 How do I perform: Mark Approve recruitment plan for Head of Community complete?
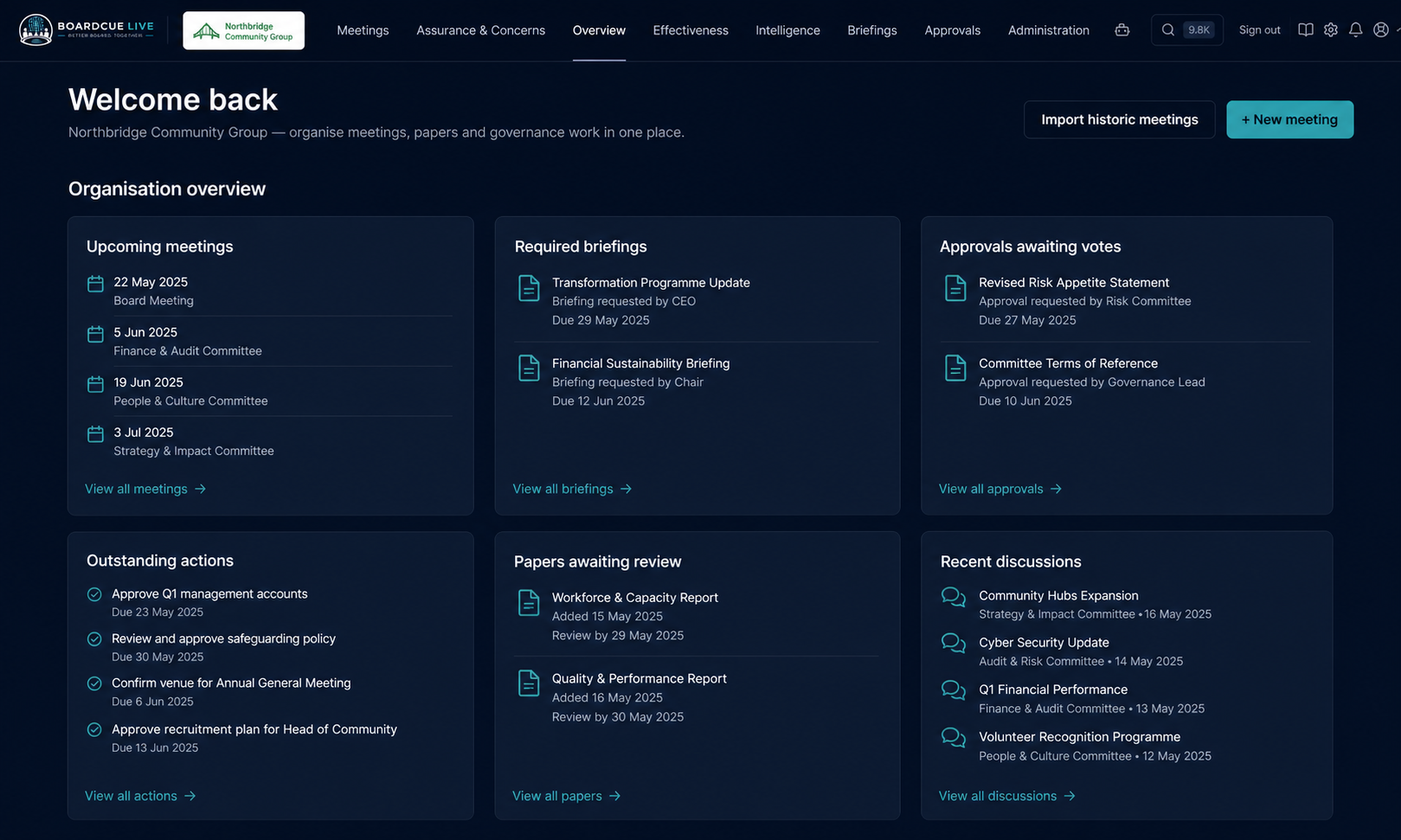[94, 730]
